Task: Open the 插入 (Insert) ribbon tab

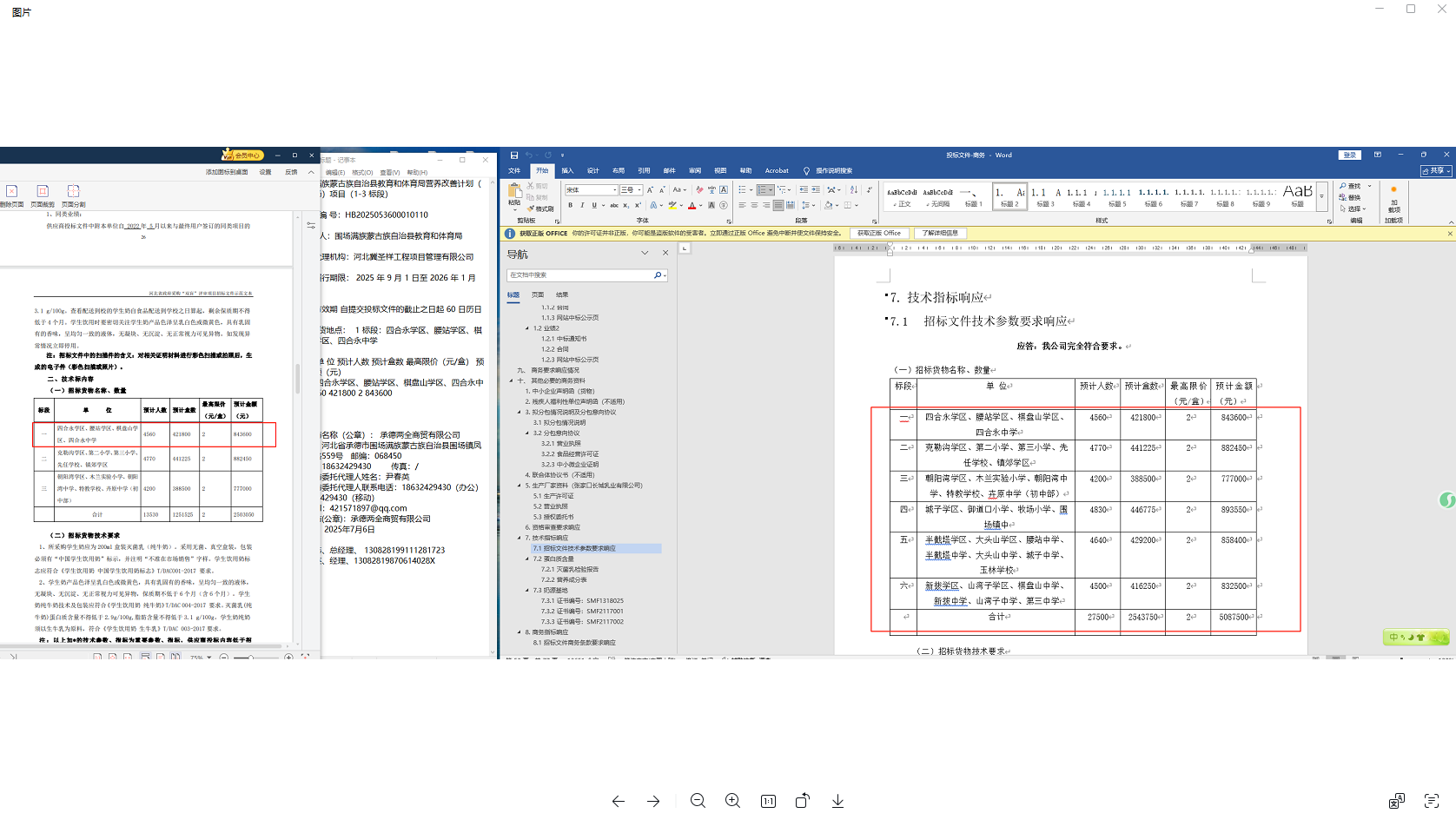Action: [x=567, y=171]
